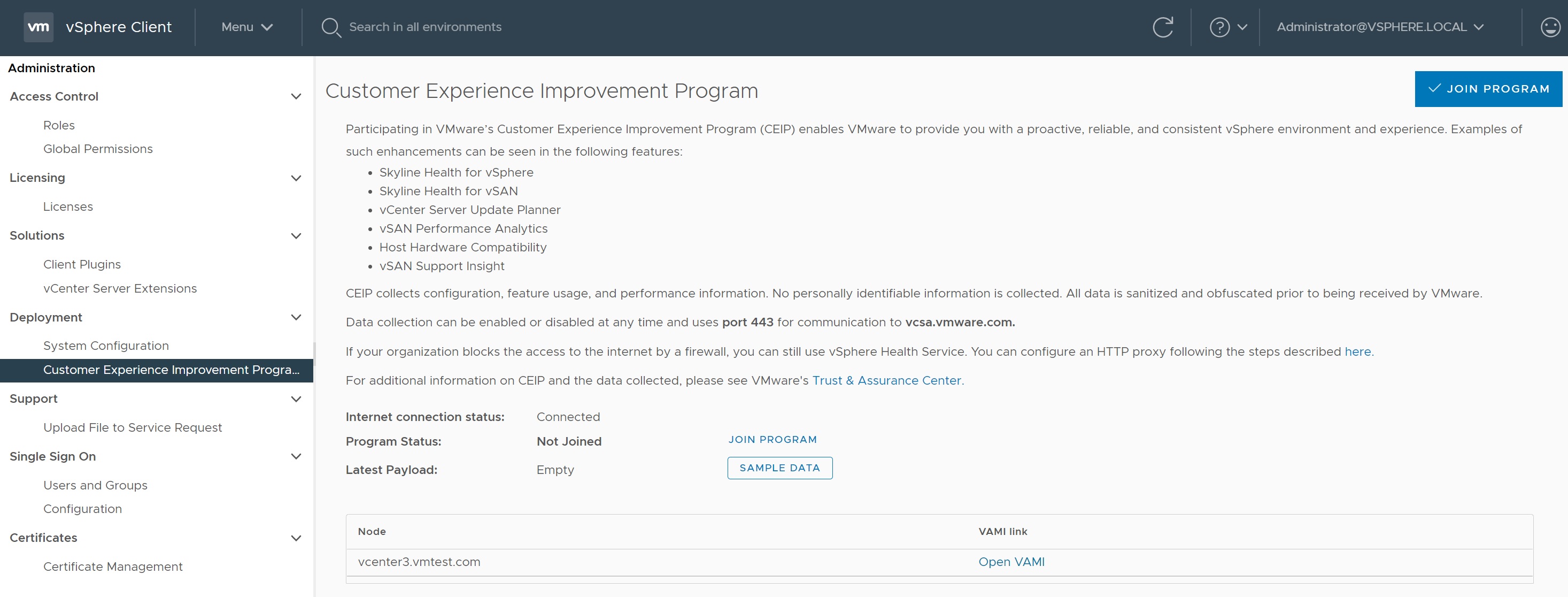
Task: Open Single Sign On Configuration item
Action: [82, 509]
